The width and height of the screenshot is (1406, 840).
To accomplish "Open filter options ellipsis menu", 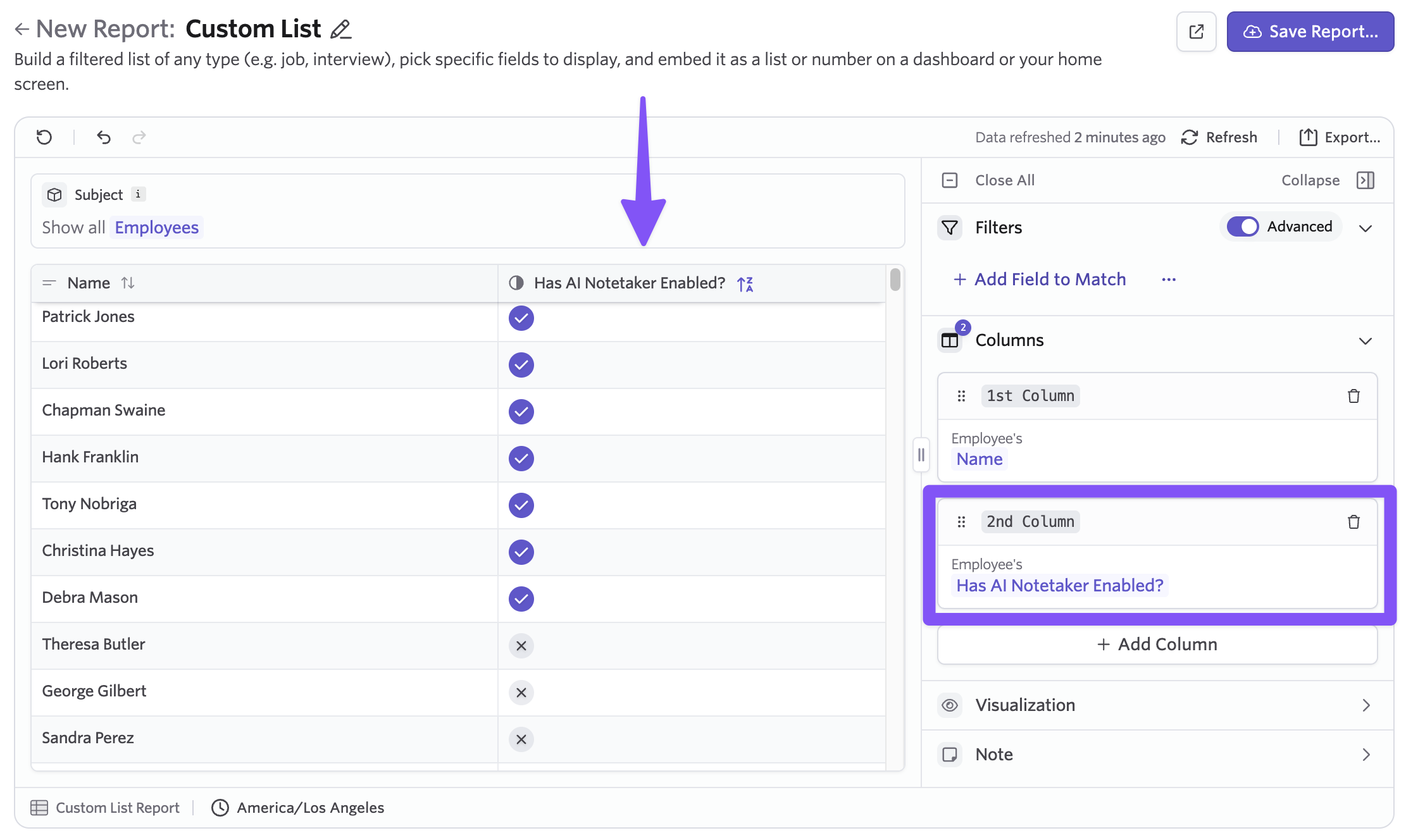I will tap(1168, 280).
